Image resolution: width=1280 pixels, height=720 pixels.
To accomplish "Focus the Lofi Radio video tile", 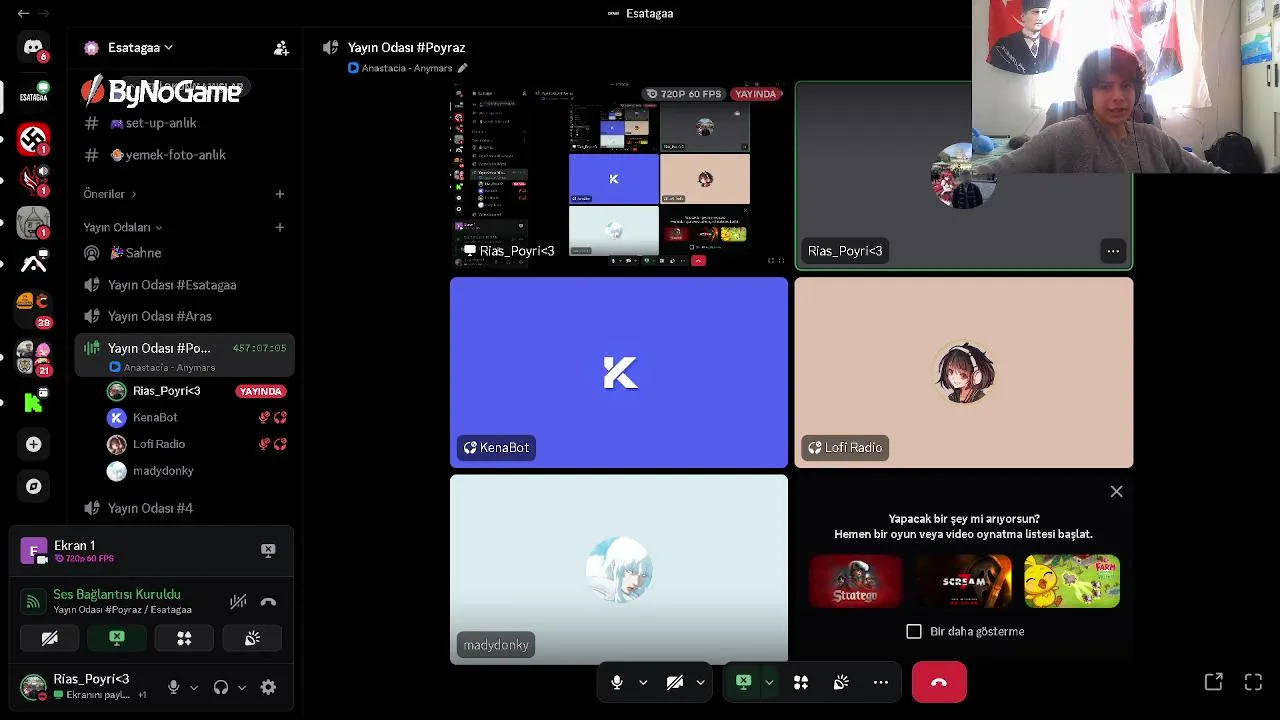I will click(964, 372).
